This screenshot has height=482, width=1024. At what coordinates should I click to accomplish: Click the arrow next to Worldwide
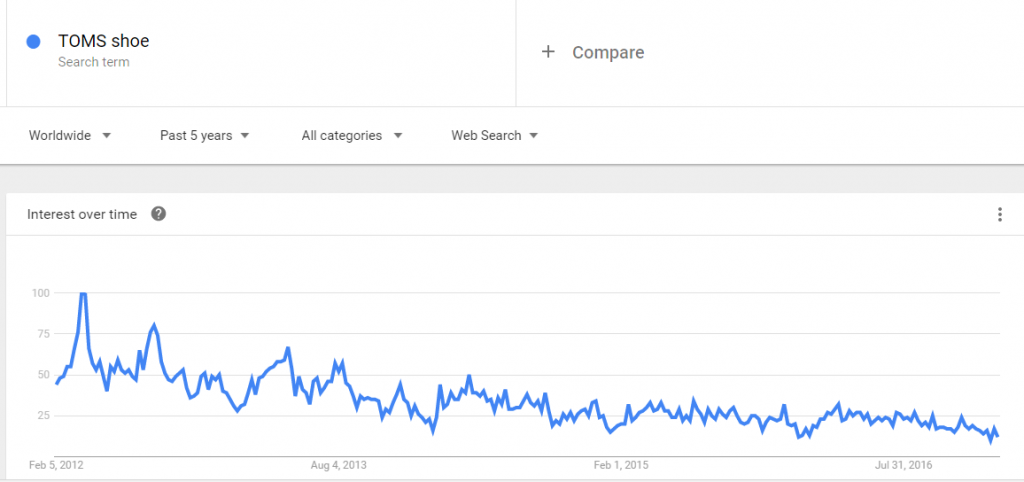click(x=107, y=136)
